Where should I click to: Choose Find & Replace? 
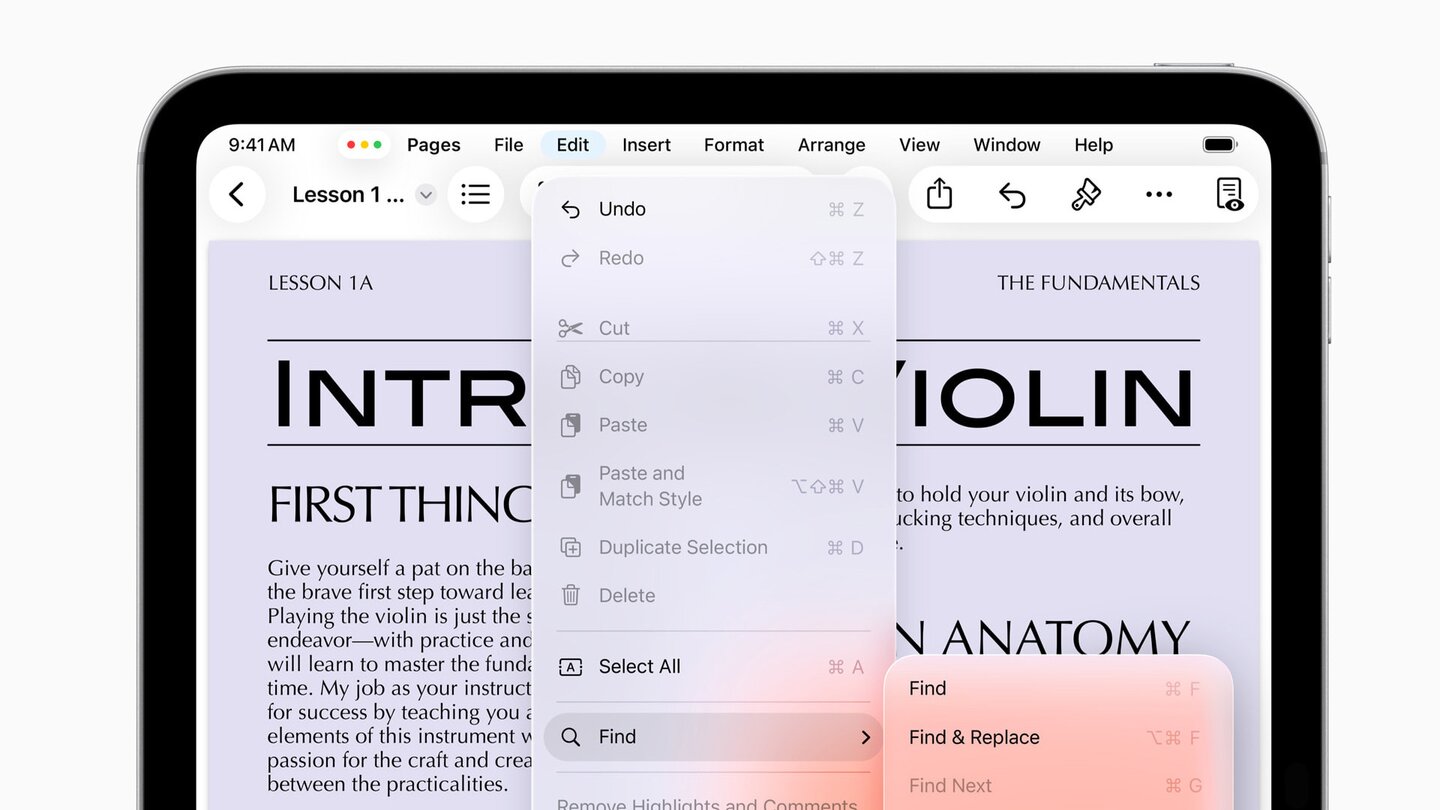[1058, 737]
